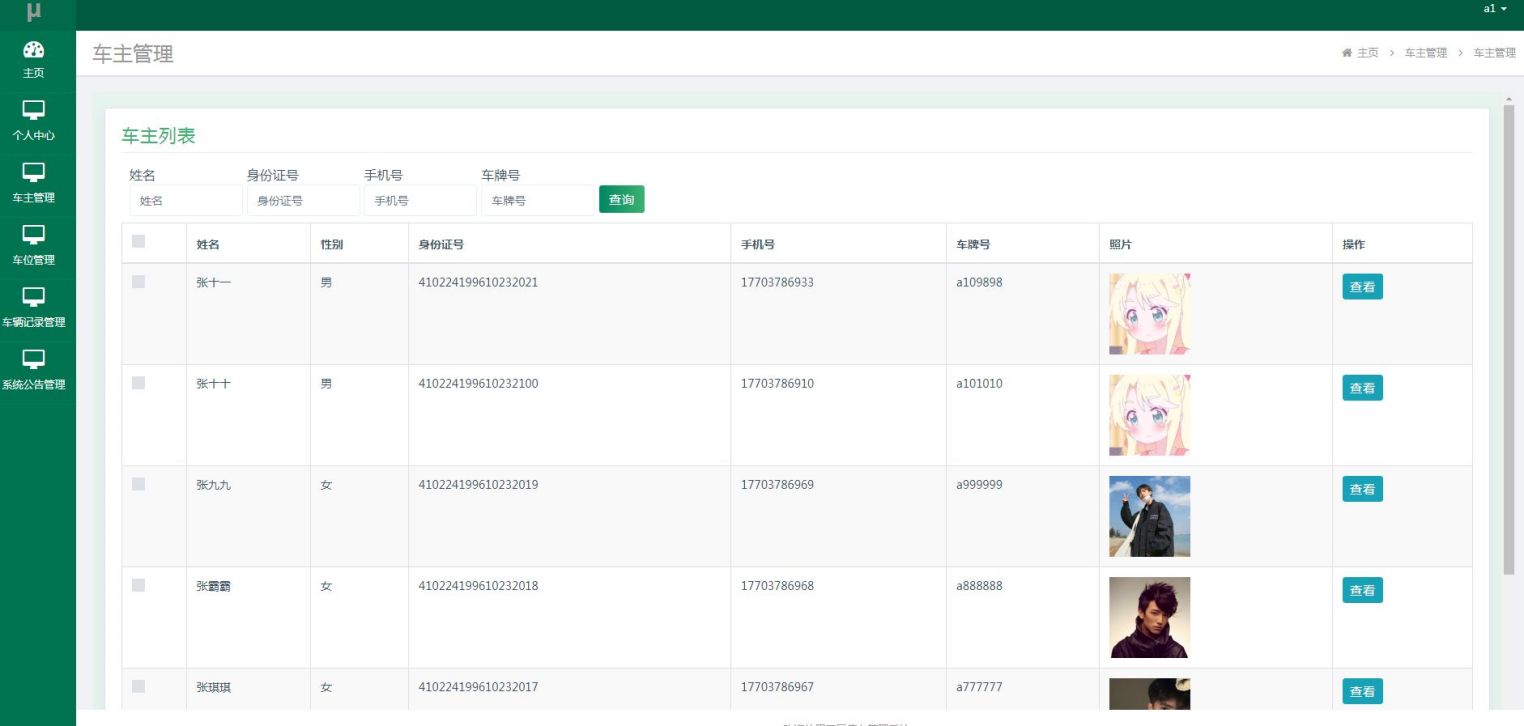The height and width of the screenshot is (726, 1524).
Task: Click phone number 17703786968
Action: [x=777, y=585]
